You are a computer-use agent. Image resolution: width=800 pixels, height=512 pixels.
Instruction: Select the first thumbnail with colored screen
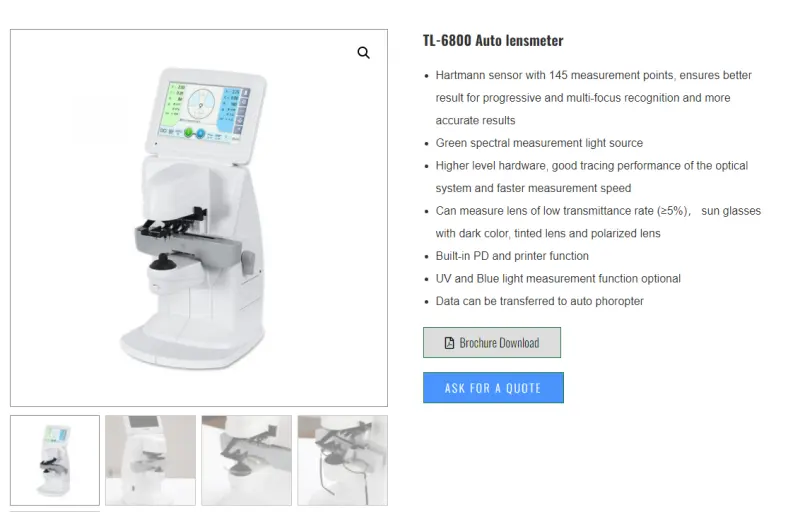[55, 460]
